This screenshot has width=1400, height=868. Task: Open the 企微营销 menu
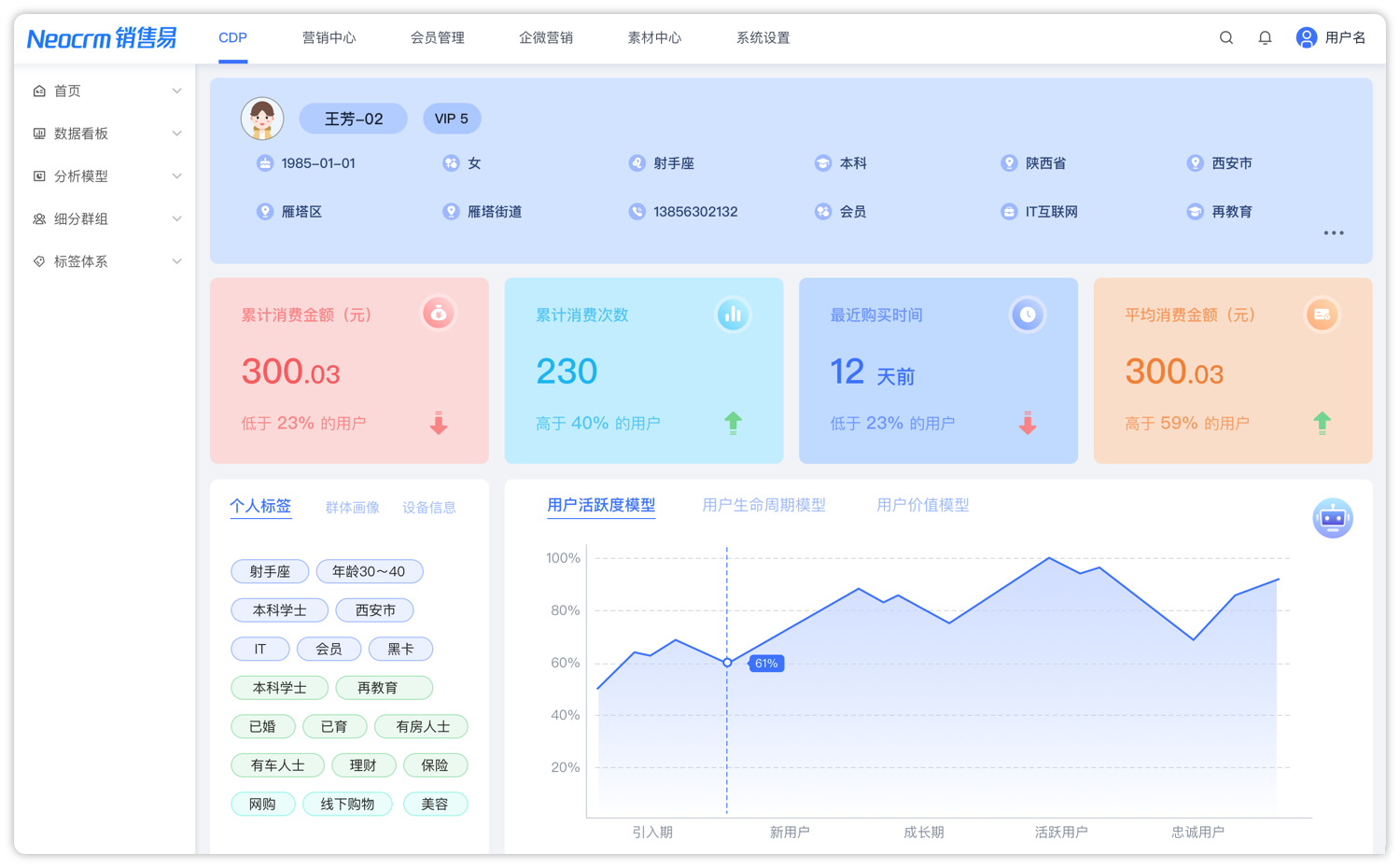(x=546, y=38)
